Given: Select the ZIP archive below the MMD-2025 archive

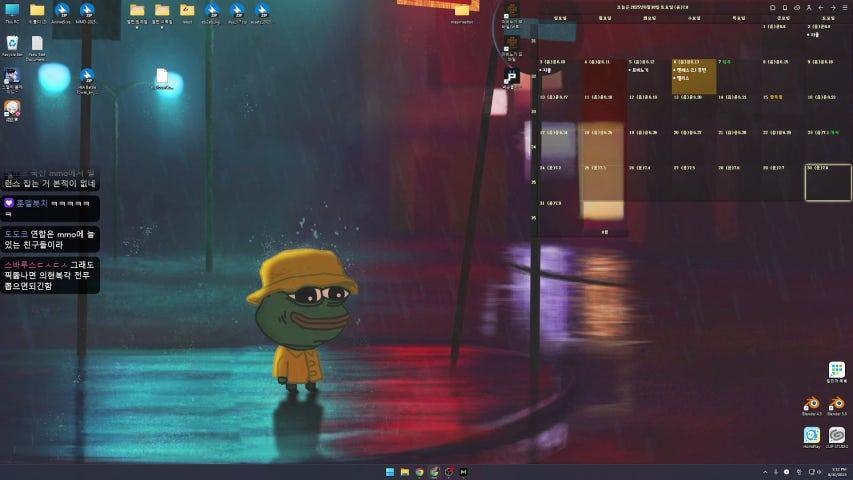Looking at the screenshot, I should [87, 81].
